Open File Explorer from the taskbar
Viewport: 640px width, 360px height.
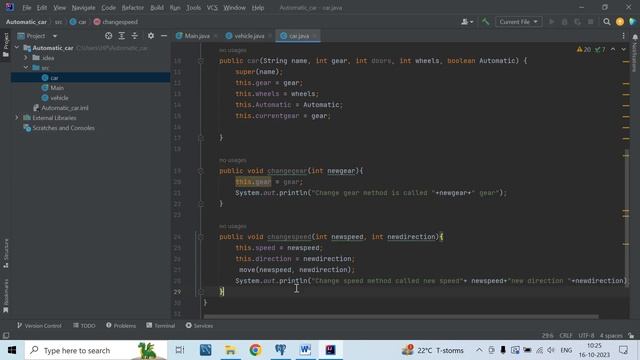point(230,350)
